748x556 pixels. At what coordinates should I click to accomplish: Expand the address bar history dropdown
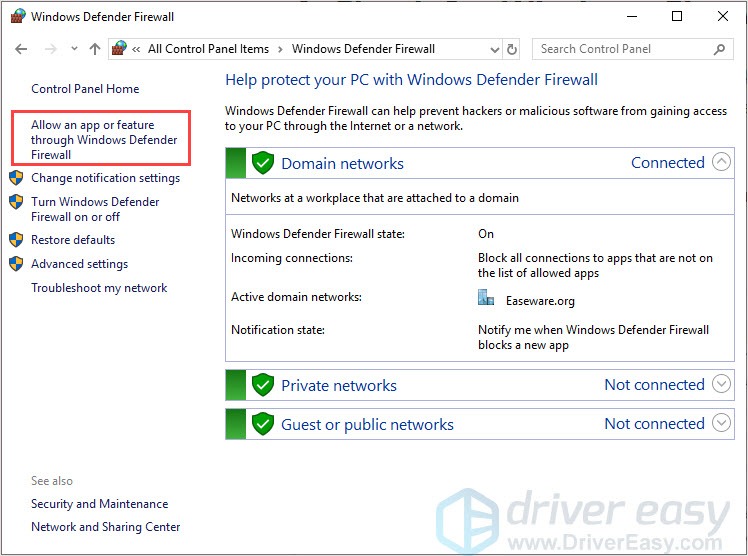(x=495, y=49)
